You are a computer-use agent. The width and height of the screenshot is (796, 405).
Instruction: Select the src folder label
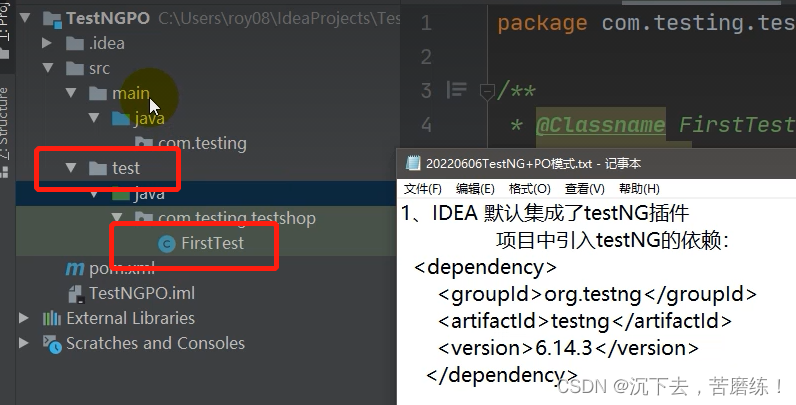pos(99,69)
